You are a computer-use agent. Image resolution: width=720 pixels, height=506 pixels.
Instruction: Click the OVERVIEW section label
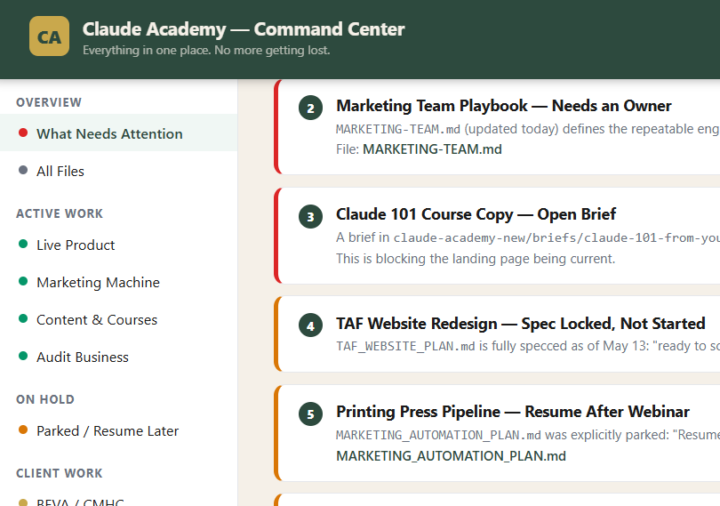pyautogui.click(x=49, y=102)
